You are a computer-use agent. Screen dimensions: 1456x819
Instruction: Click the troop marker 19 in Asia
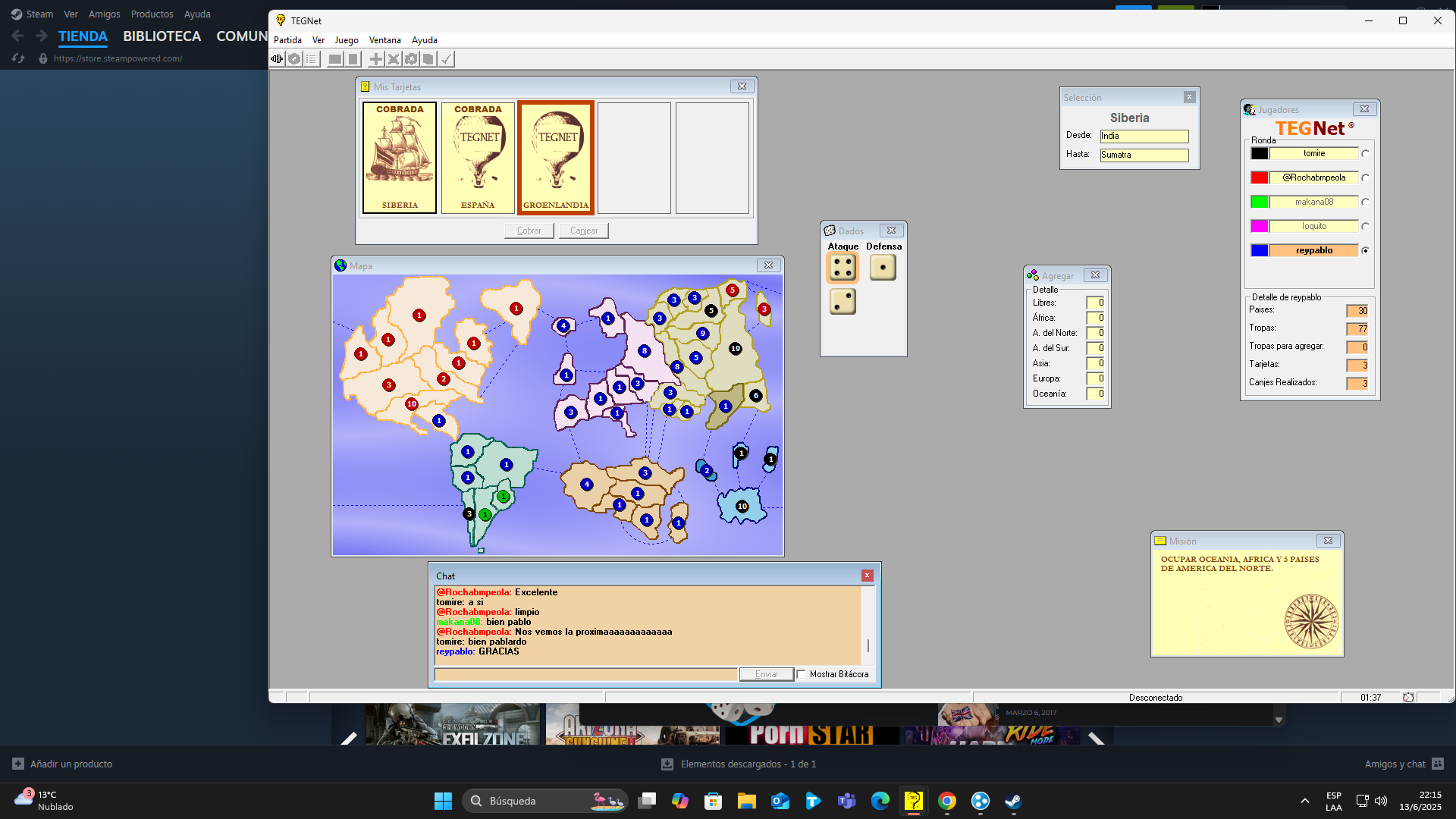735,349
